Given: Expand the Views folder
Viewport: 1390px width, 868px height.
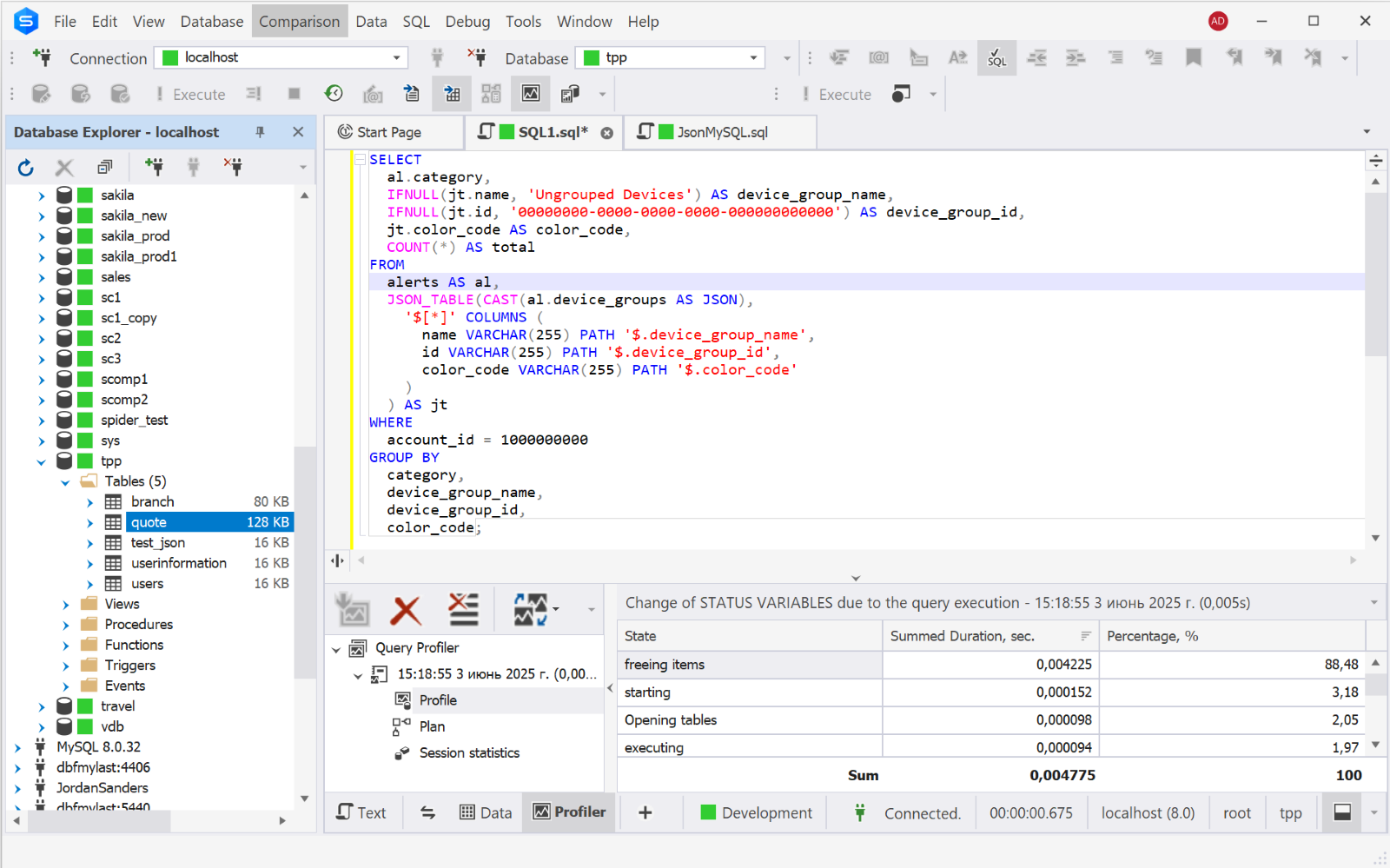Looking at the screenshot, I should [65, 605].
